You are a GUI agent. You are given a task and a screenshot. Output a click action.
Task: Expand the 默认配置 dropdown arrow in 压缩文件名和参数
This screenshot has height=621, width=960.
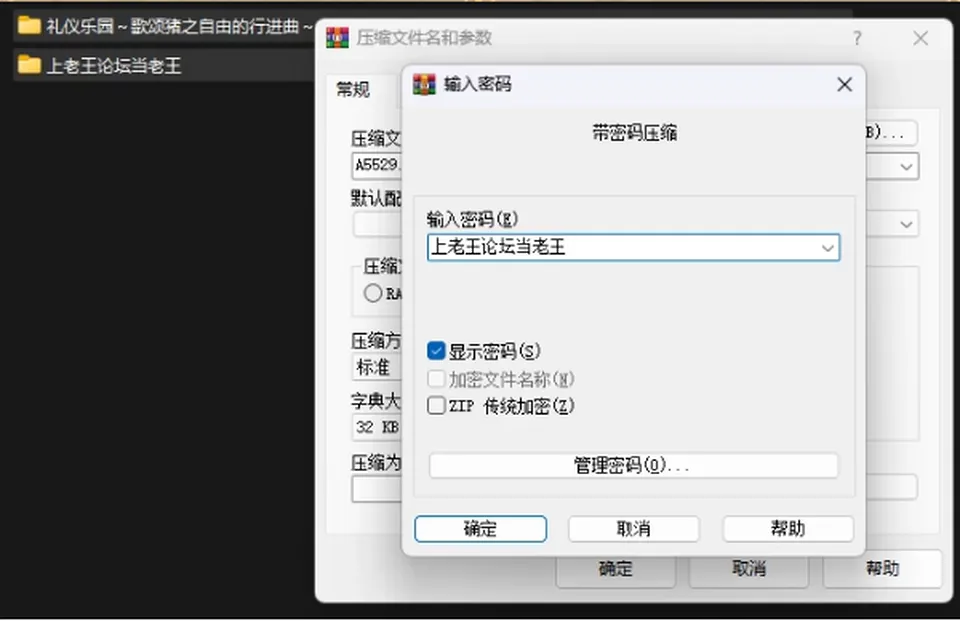click(x=906, y=224)
